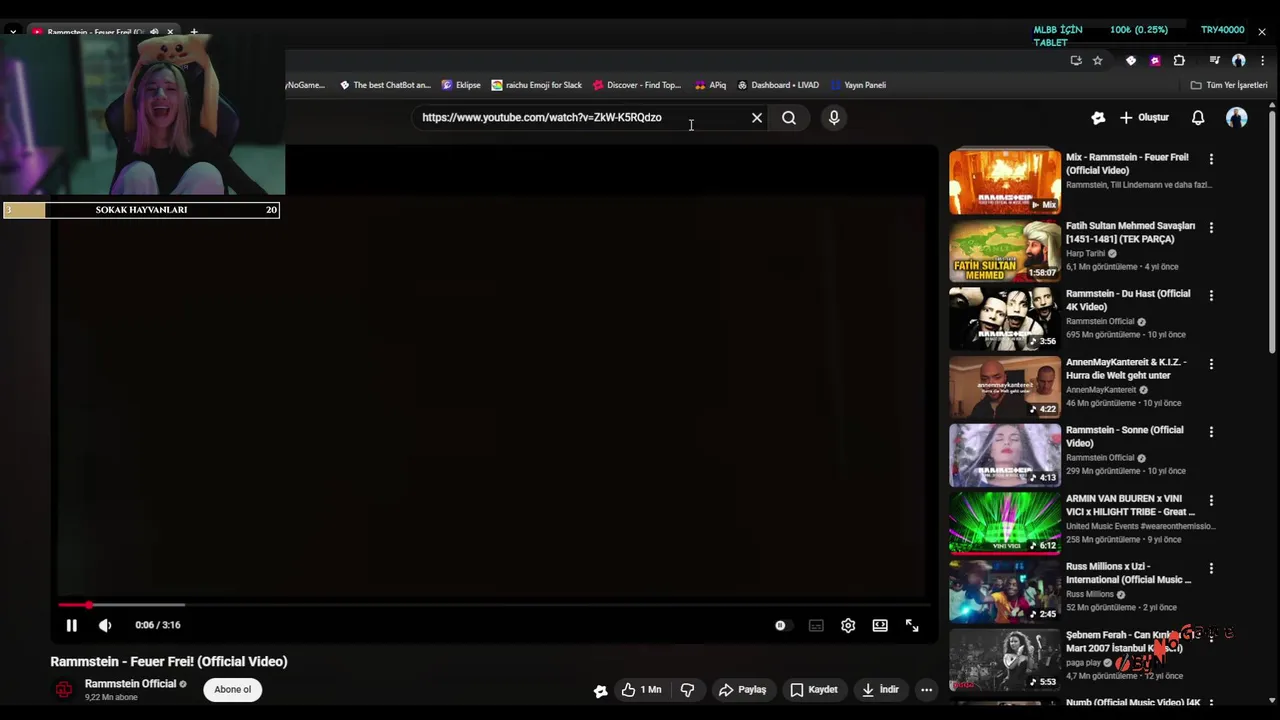
Task: Open the browser extensions puzzle icon
Action: 1179,60
